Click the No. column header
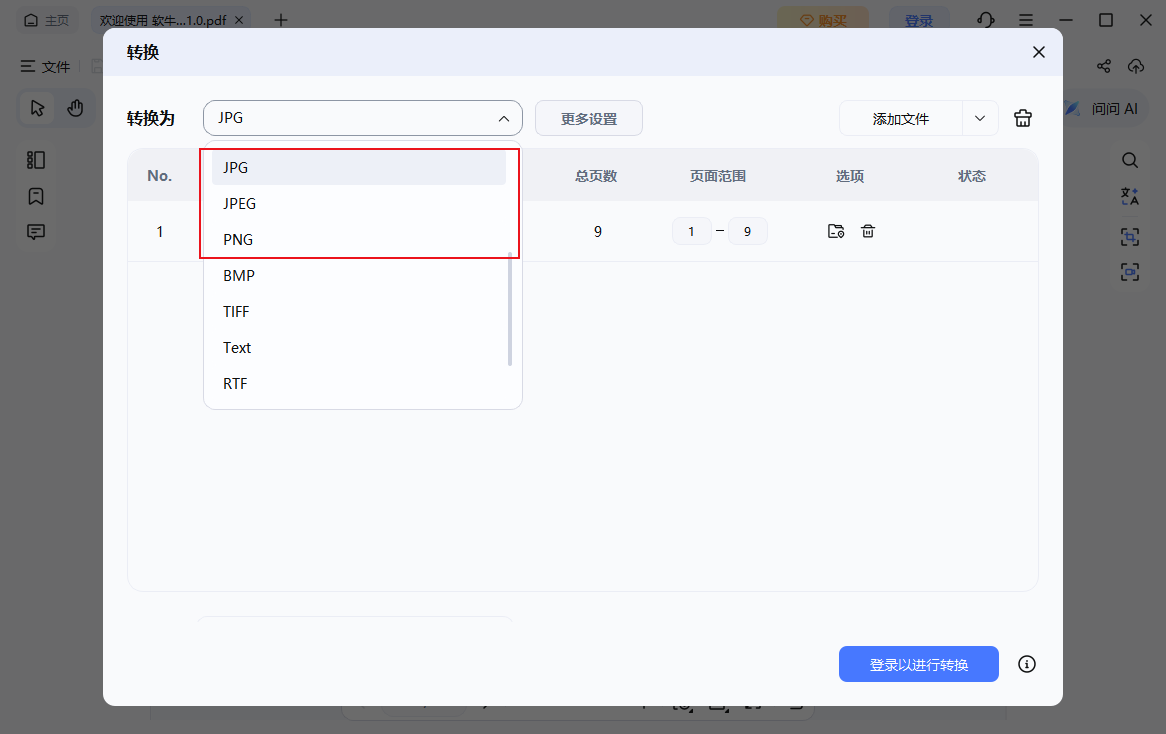 [x=159, y=176]
